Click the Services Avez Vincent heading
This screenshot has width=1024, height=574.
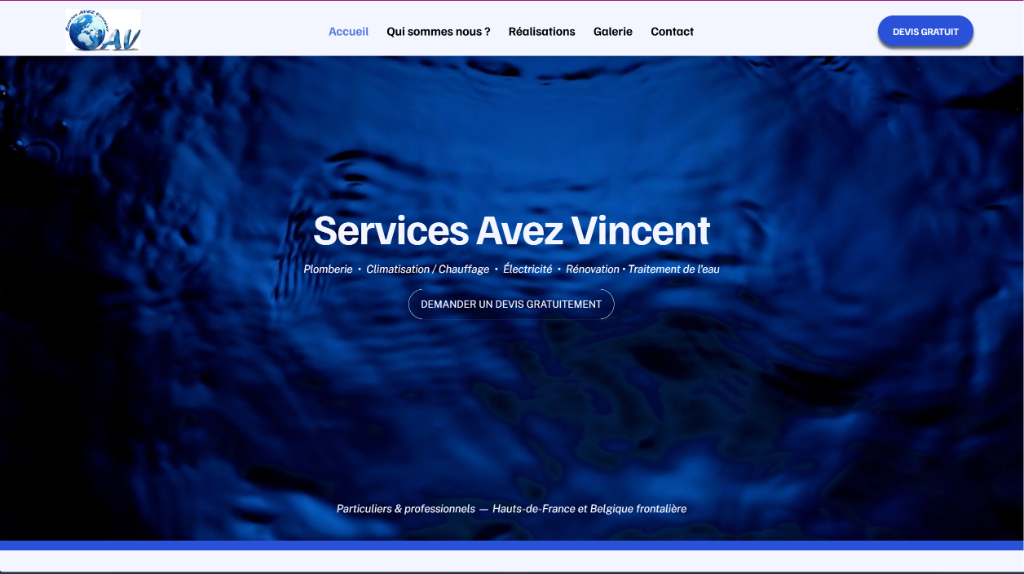pos(511,231)
